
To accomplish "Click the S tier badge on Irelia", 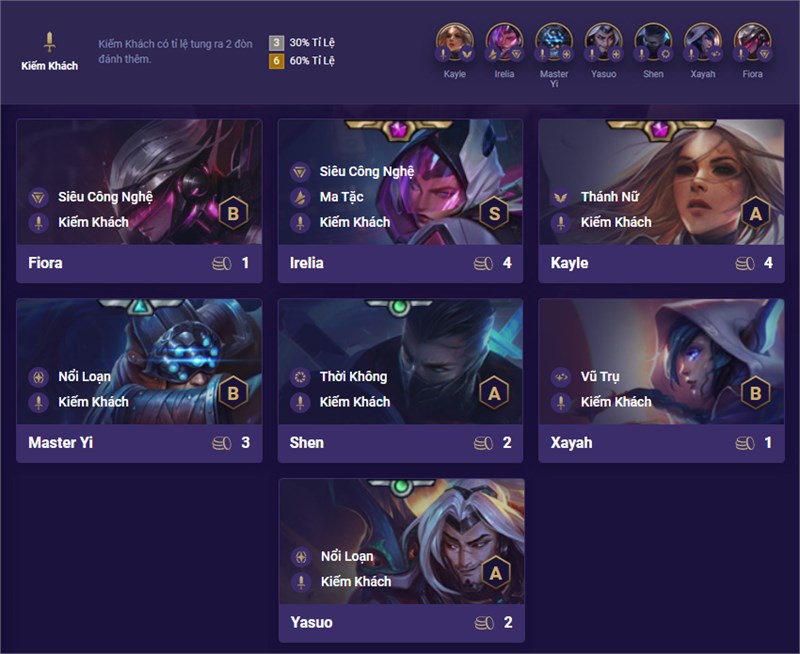I will click(494, 213).
